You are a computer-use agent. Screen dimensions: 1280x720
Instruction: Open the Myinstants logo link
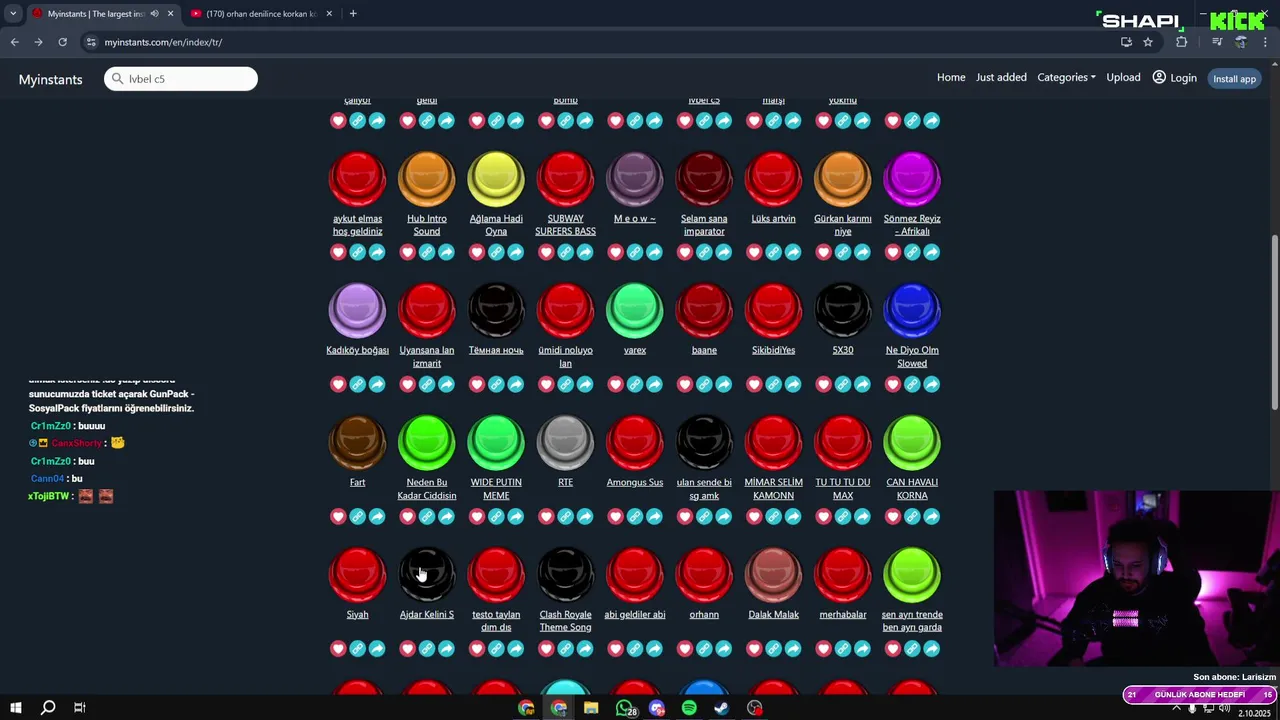[50, 79]
